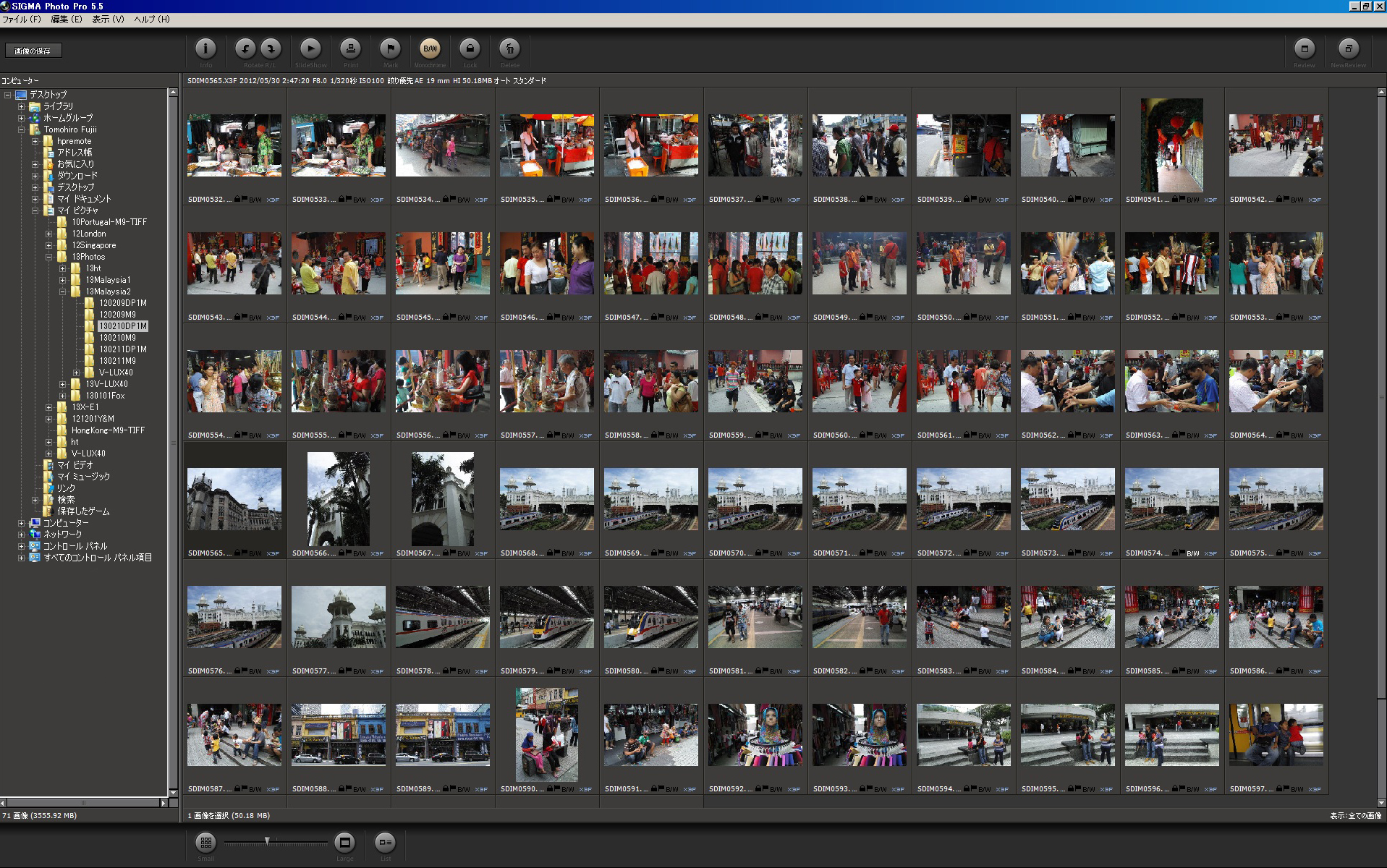Image resolution: width=1387 pixels, height=868 pixels.
Task: Switch to List view
Action: (x=385, y=842)
